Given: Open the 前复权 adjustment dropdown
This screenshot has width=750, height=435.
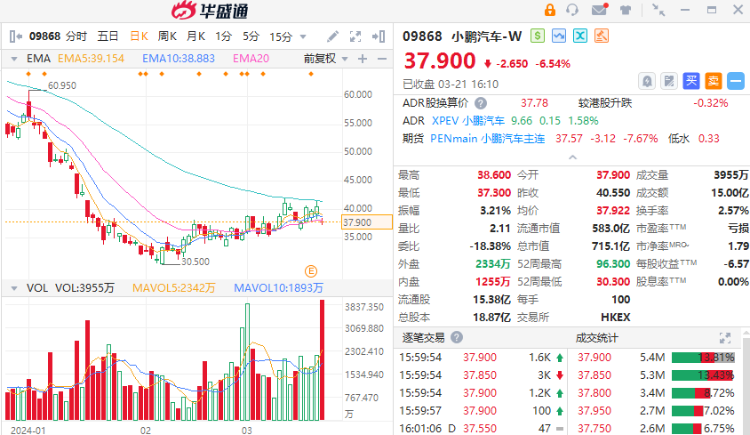Looking at the screenshot, I should tap(325, 59).
